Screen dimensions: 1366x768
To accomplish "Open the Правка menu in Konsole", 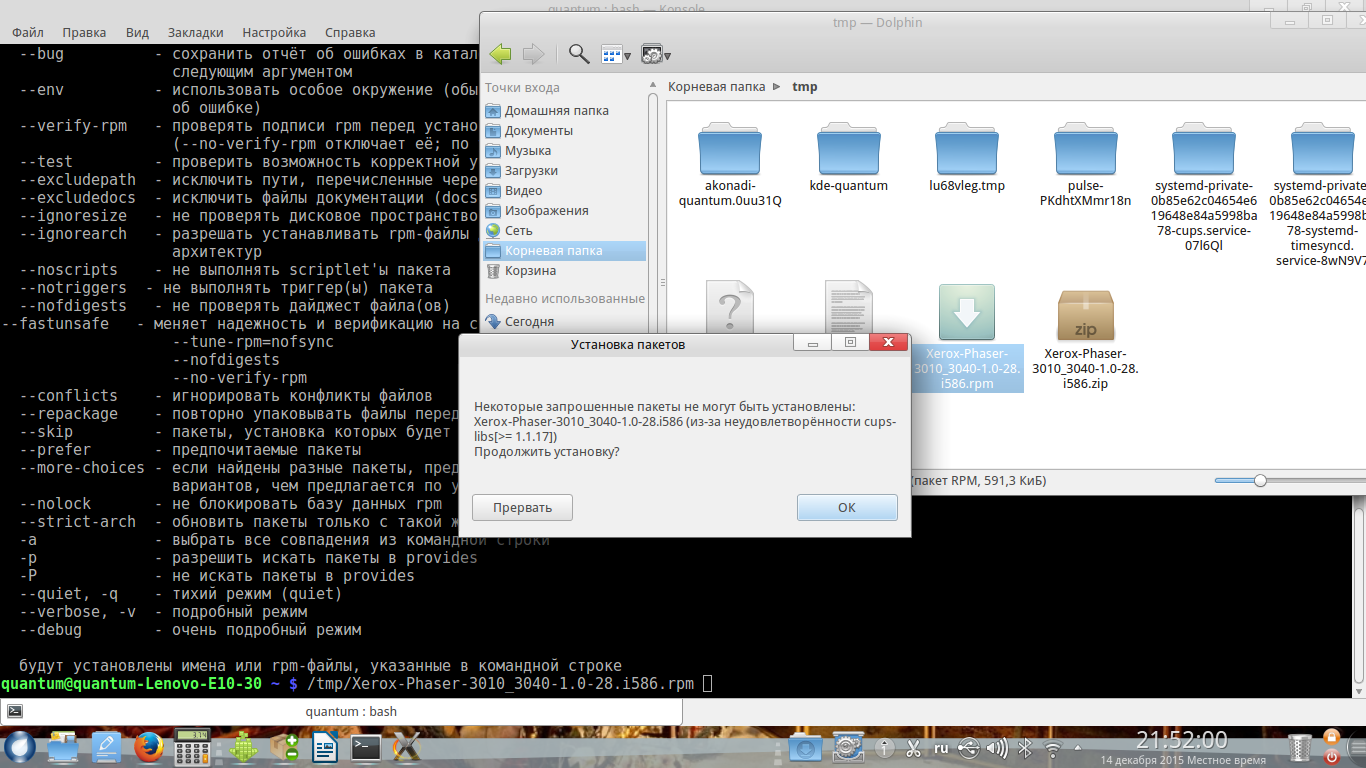I will [85, 33].
